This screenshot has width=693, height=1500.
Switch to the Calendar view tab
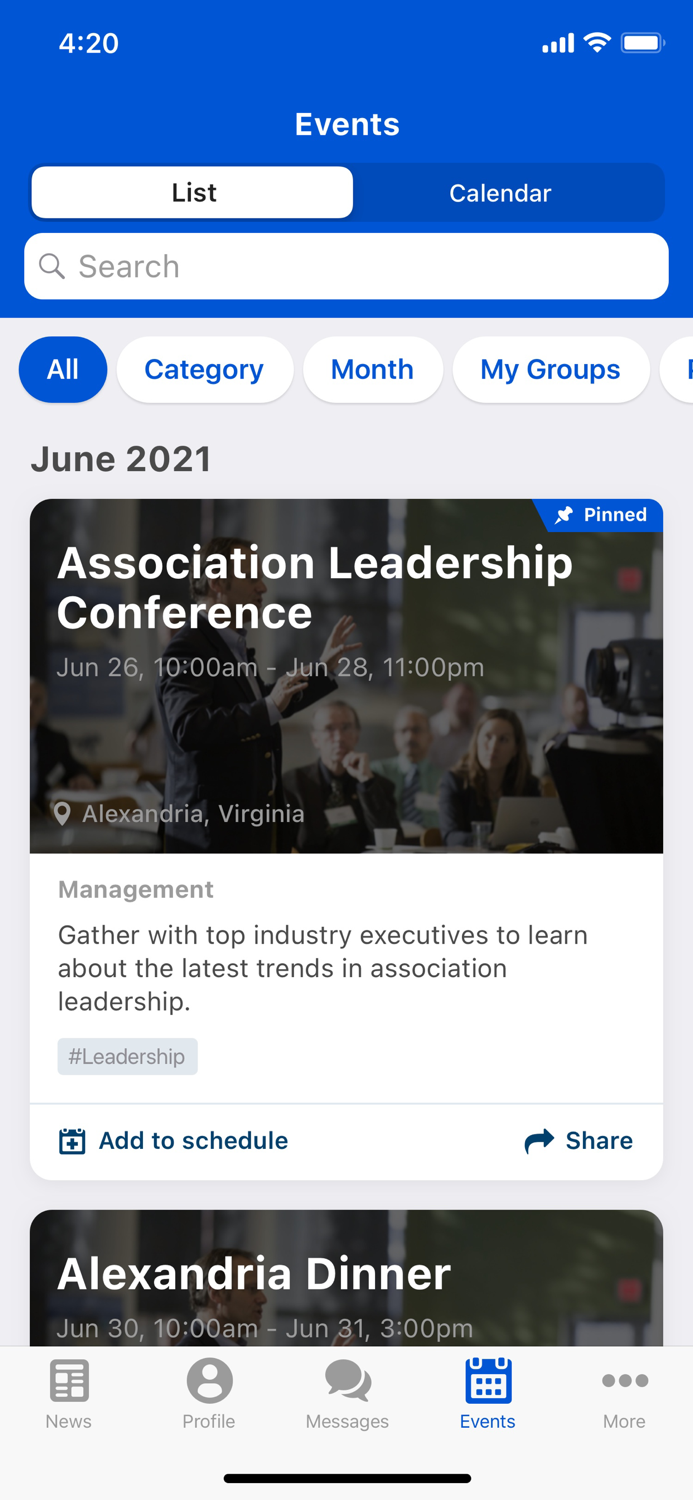(x=500, y=192)
